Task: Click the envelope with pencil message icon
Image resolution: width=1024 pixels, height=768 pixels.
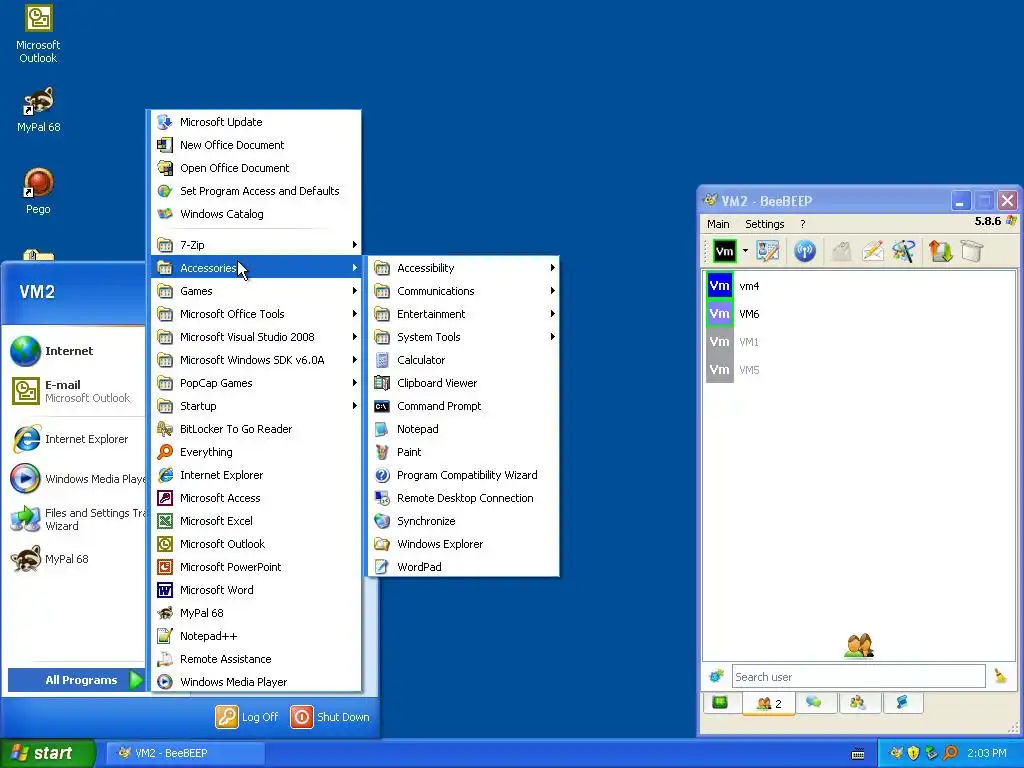Action: point(872,251)
